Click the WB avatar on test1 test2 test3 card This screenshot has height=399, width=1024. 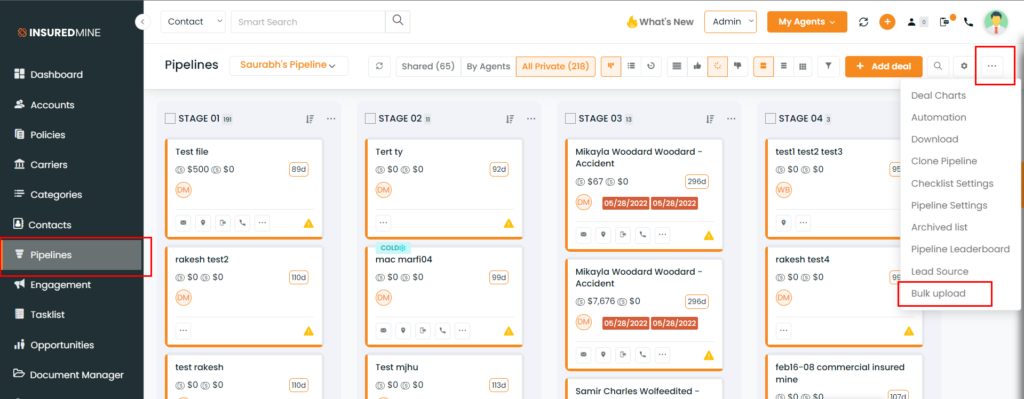[x=783, y=190]
